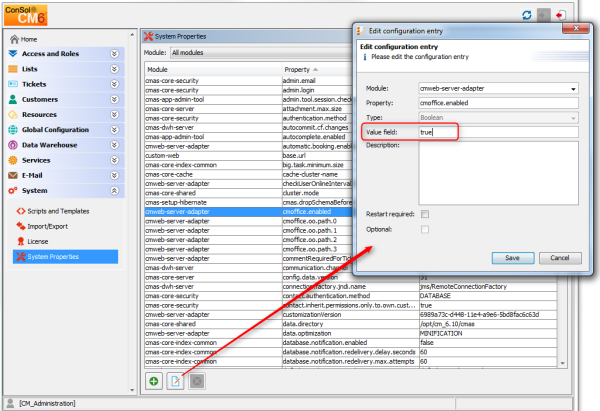The image size is (600, 411).
Task: Click the Cancel button
Action: point(560,258)
